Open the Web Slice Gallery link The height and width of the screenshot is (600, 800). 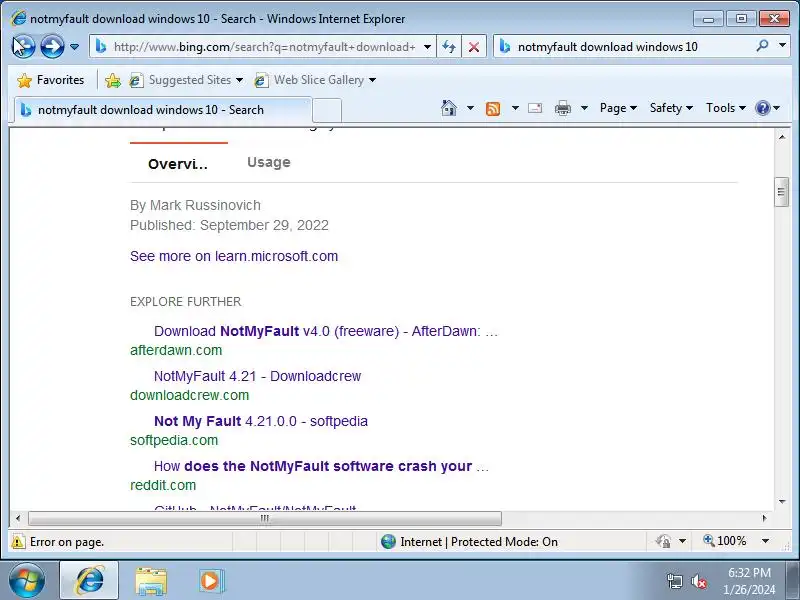point(315,80)
